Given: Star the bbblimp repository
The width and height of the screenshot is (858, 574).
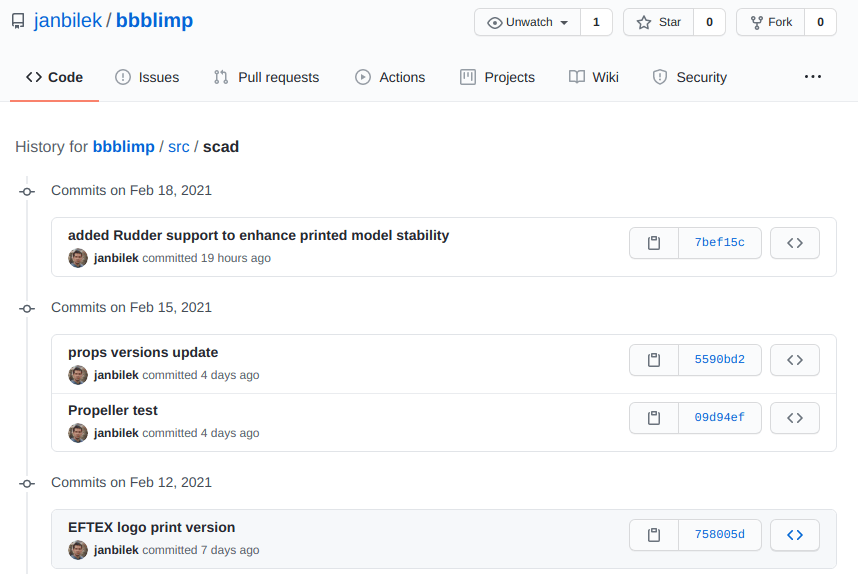Looking at the screenshot, I should 658,22.
